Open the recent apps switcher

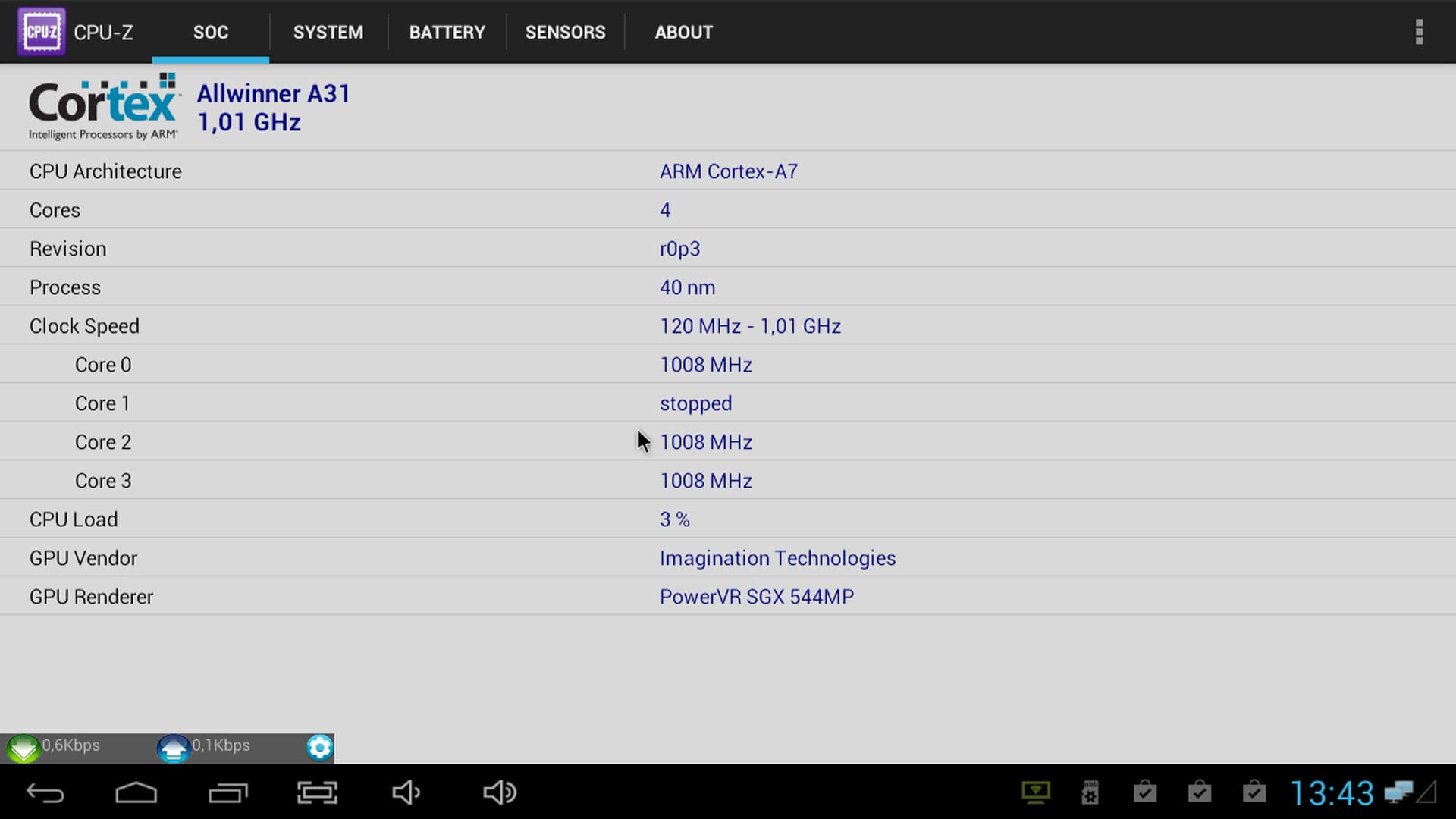click(227, 793)
